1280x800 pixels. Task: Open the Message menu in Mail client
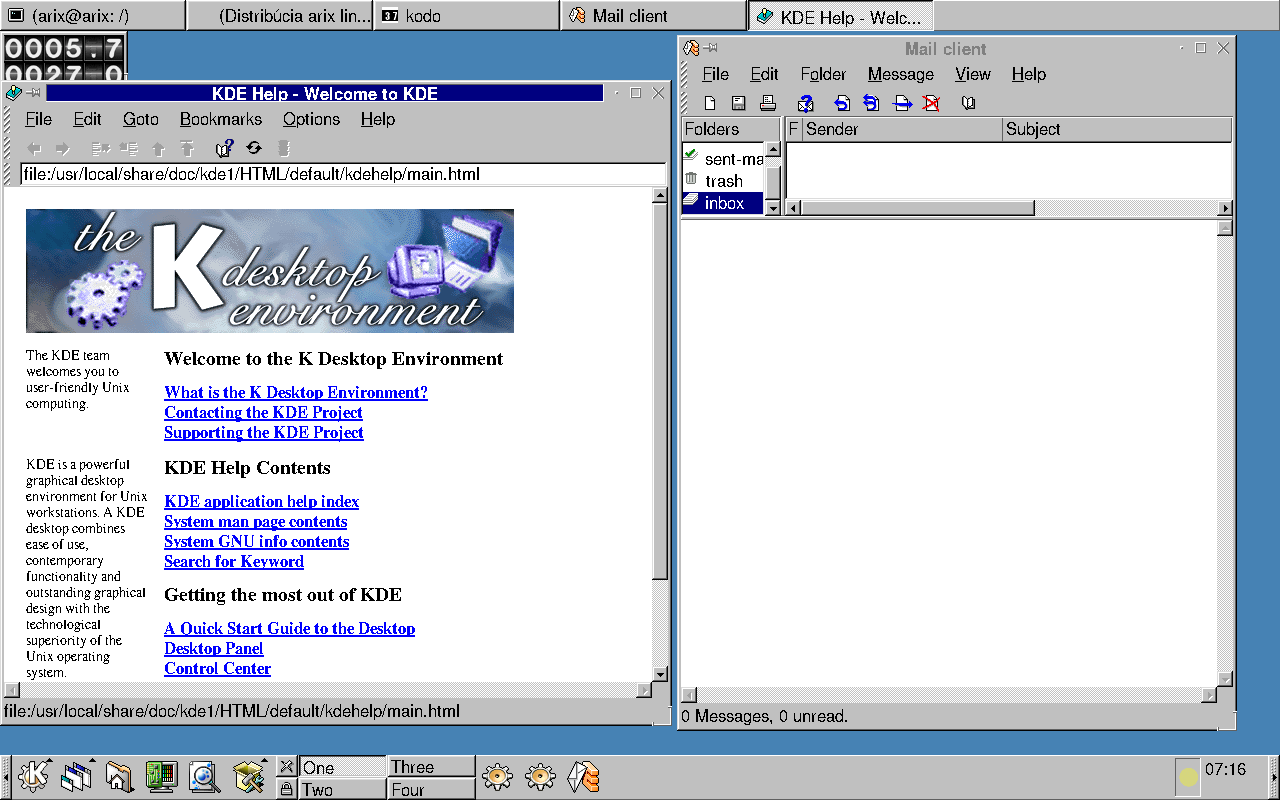pos(900,74)
